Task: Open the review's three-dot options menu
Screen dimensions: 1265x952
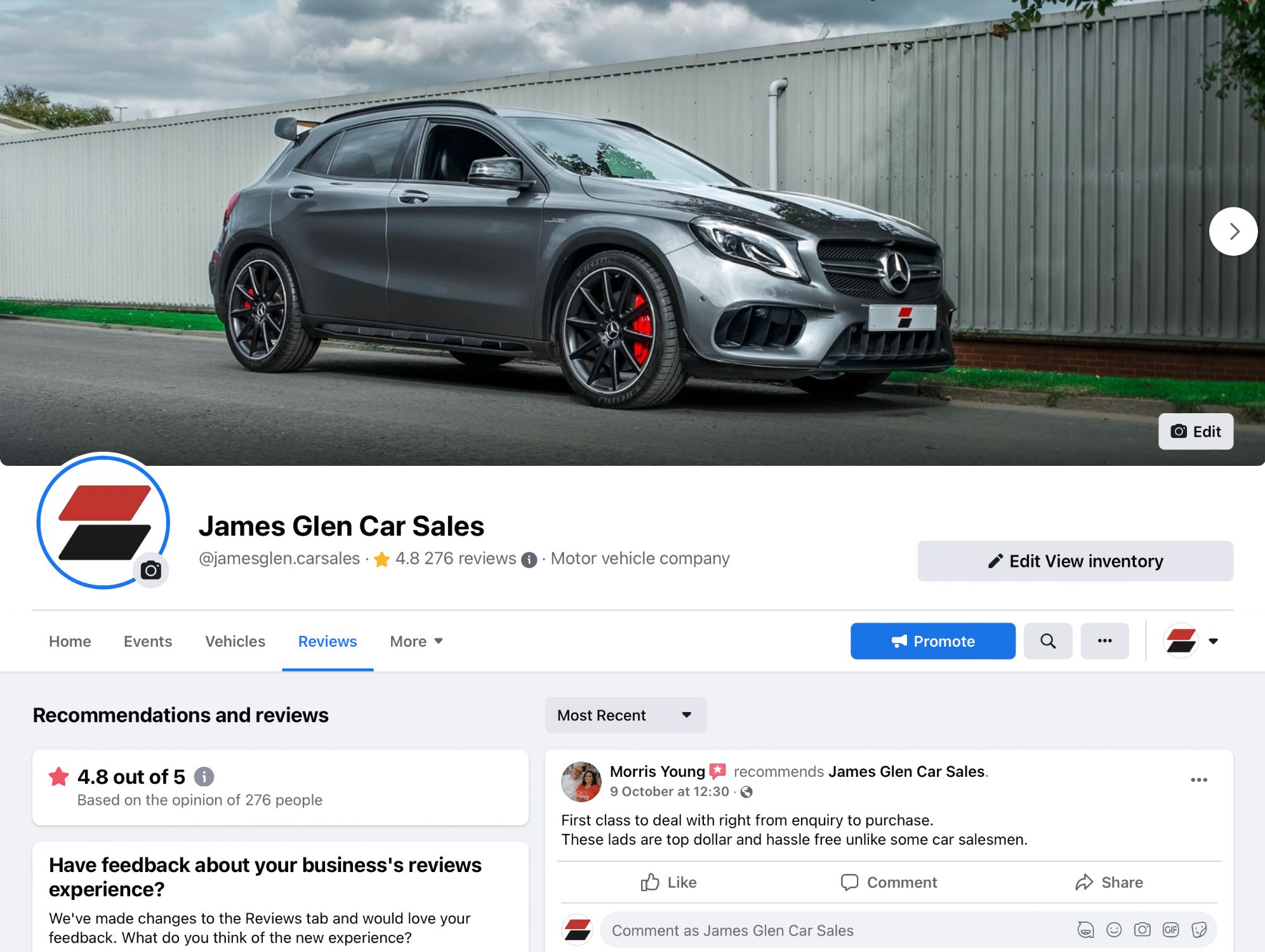Action: (x=1198, y=780)
